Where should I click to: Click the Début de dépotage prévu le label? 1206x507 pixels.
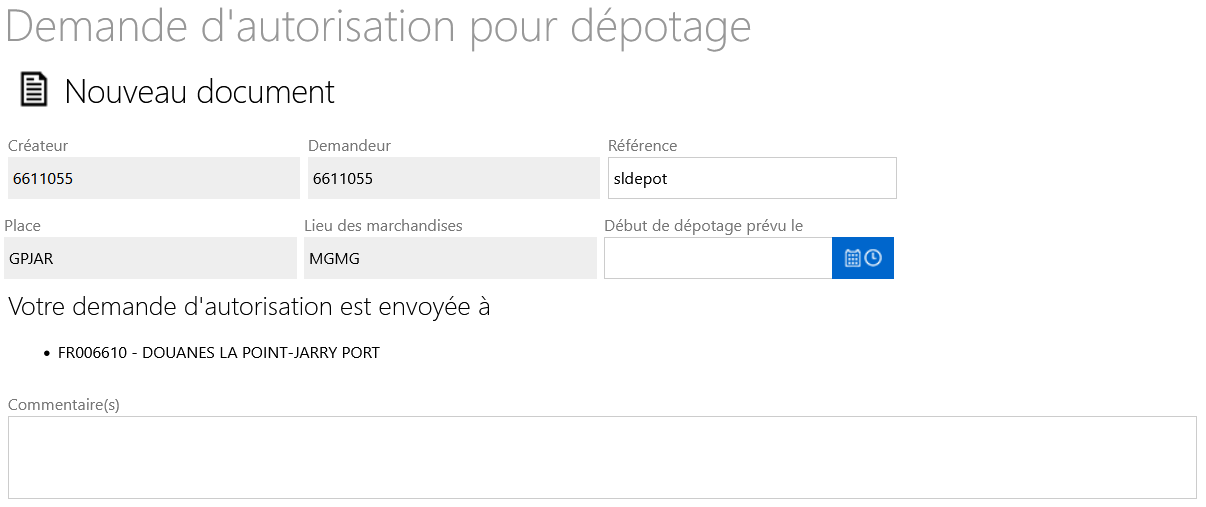[704, 226]
